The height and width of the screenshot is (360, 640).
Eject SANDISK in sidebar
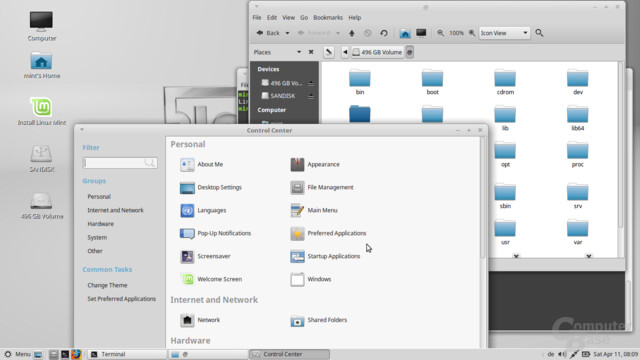(x=311, y=96)
